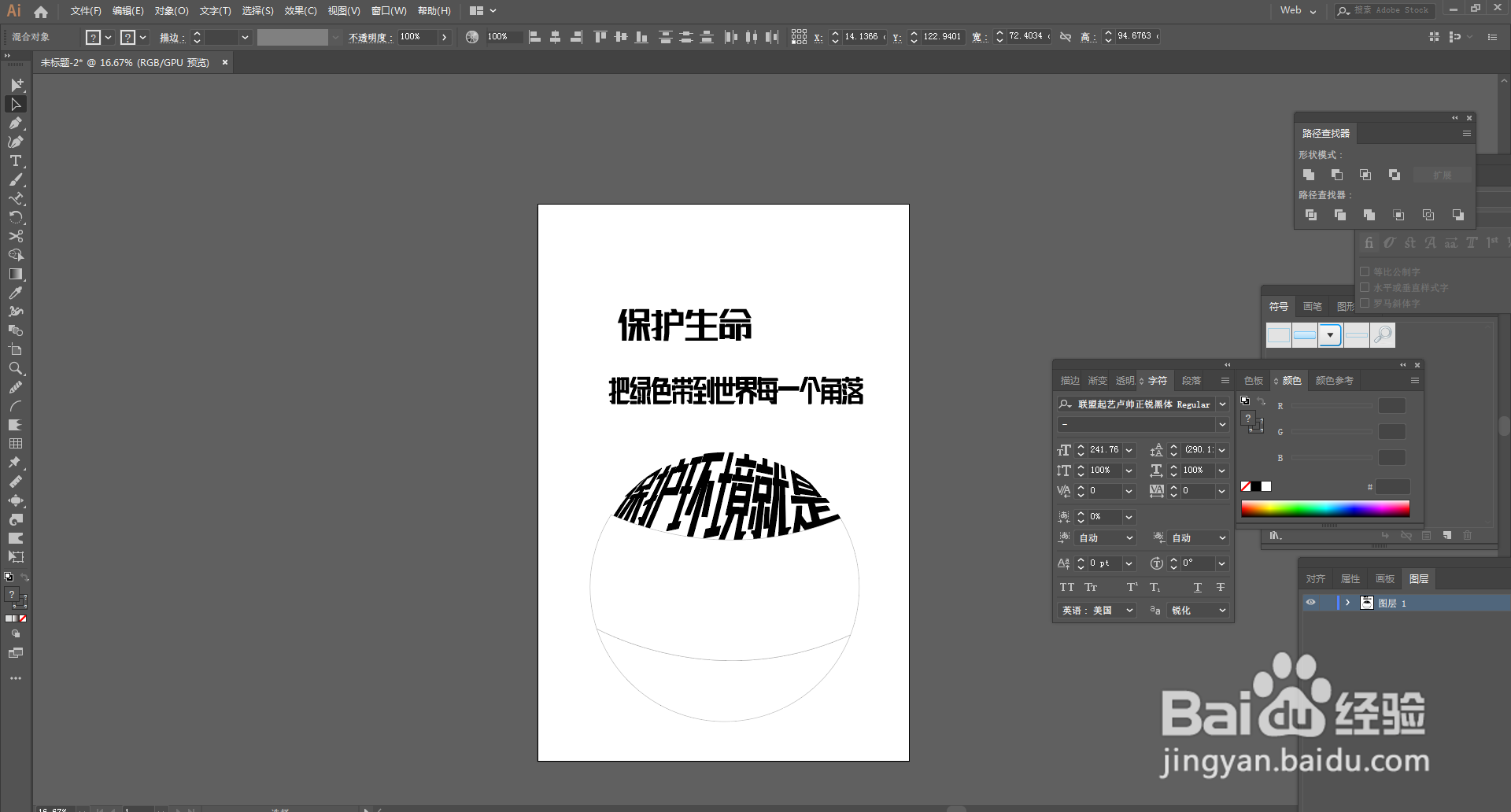Viewport: 1511px width, 812px height.
Task: Open the anti-aliasing 锐化 dropdown
Action: (x=1222, y=610)
